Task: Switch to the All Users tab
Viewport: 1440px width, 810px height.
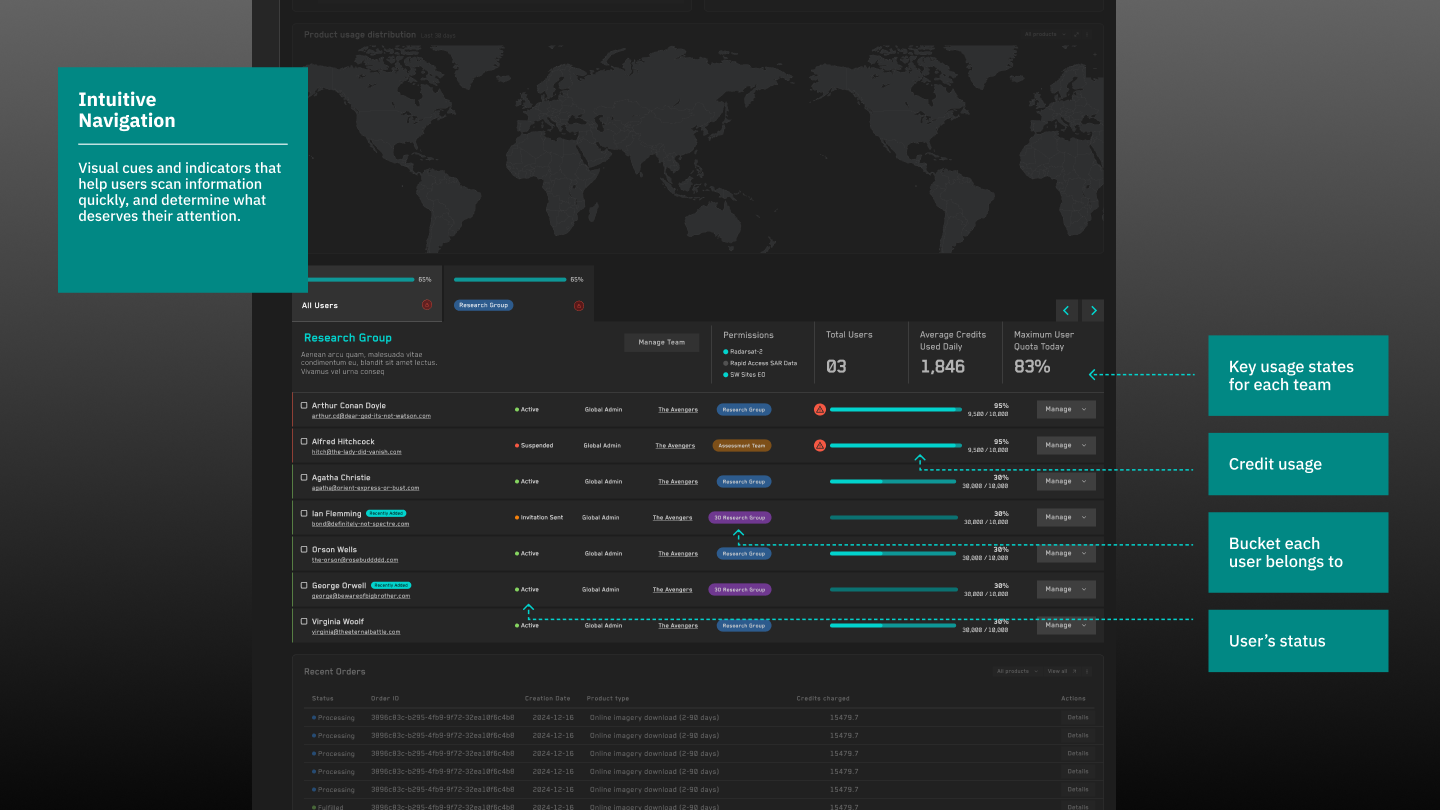Action: 367,293
